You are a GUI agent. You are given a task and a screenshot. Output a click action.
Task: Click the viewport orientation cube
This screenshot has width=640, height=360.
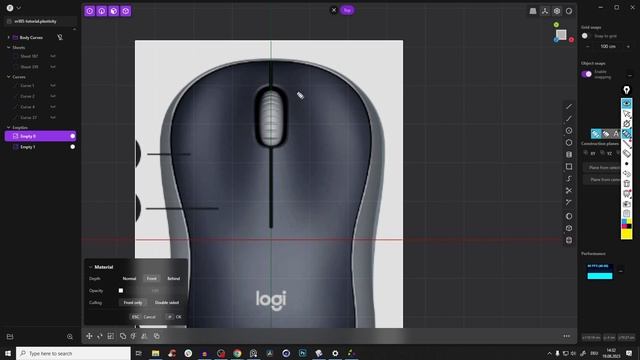pyautogui.click(x=561, y=35)
